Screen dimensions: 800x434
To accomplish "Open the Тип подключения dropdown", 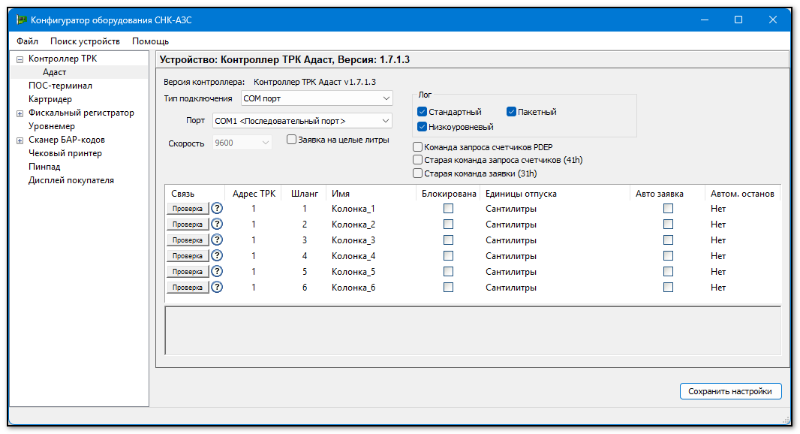I will coord(316,98).
